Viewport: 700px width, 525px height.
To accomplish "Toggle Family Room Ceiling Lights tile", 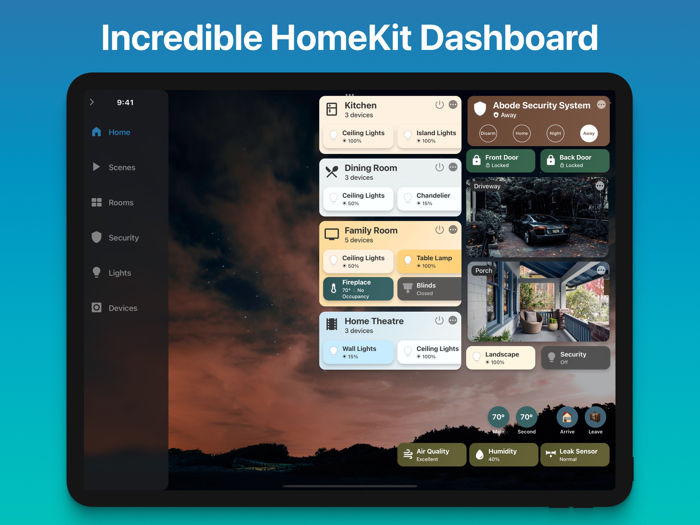I will [x=358, y=261].
